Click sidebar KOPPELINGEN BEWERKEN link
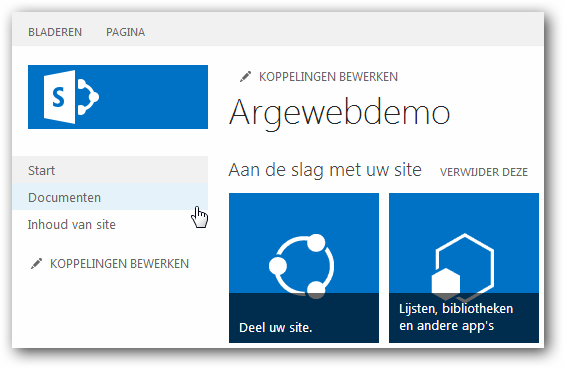The height and width of the screenshot is (368, 564). click(119, 264)
